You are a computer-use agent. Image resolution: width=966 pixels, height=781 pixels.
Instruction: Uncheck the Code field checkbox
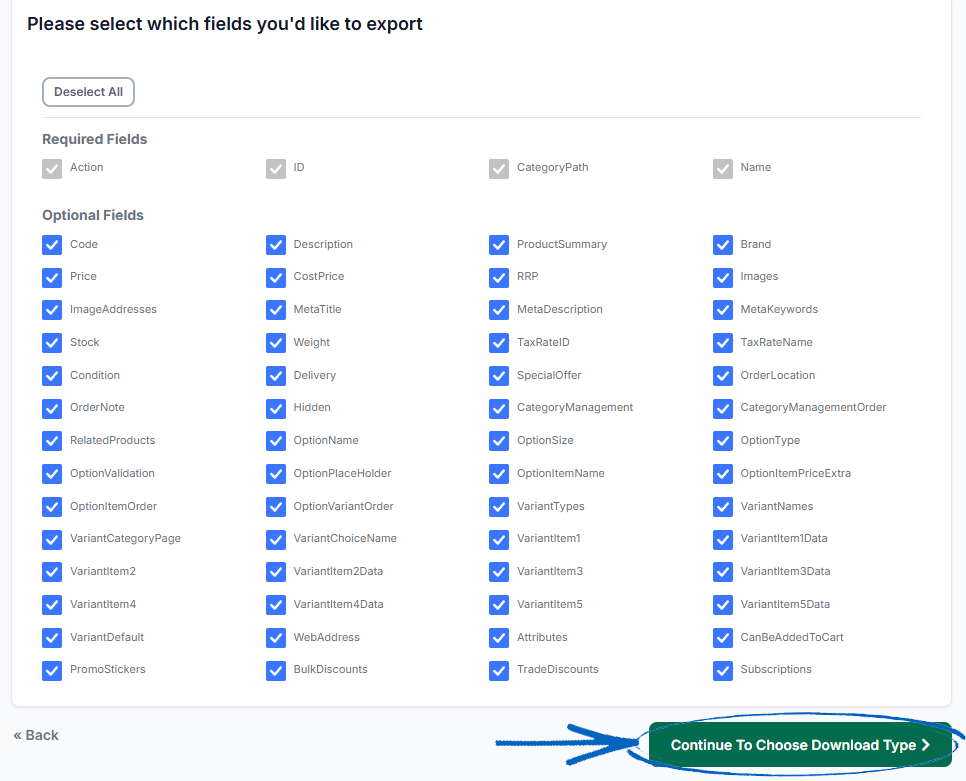click(x=52, y=245)
